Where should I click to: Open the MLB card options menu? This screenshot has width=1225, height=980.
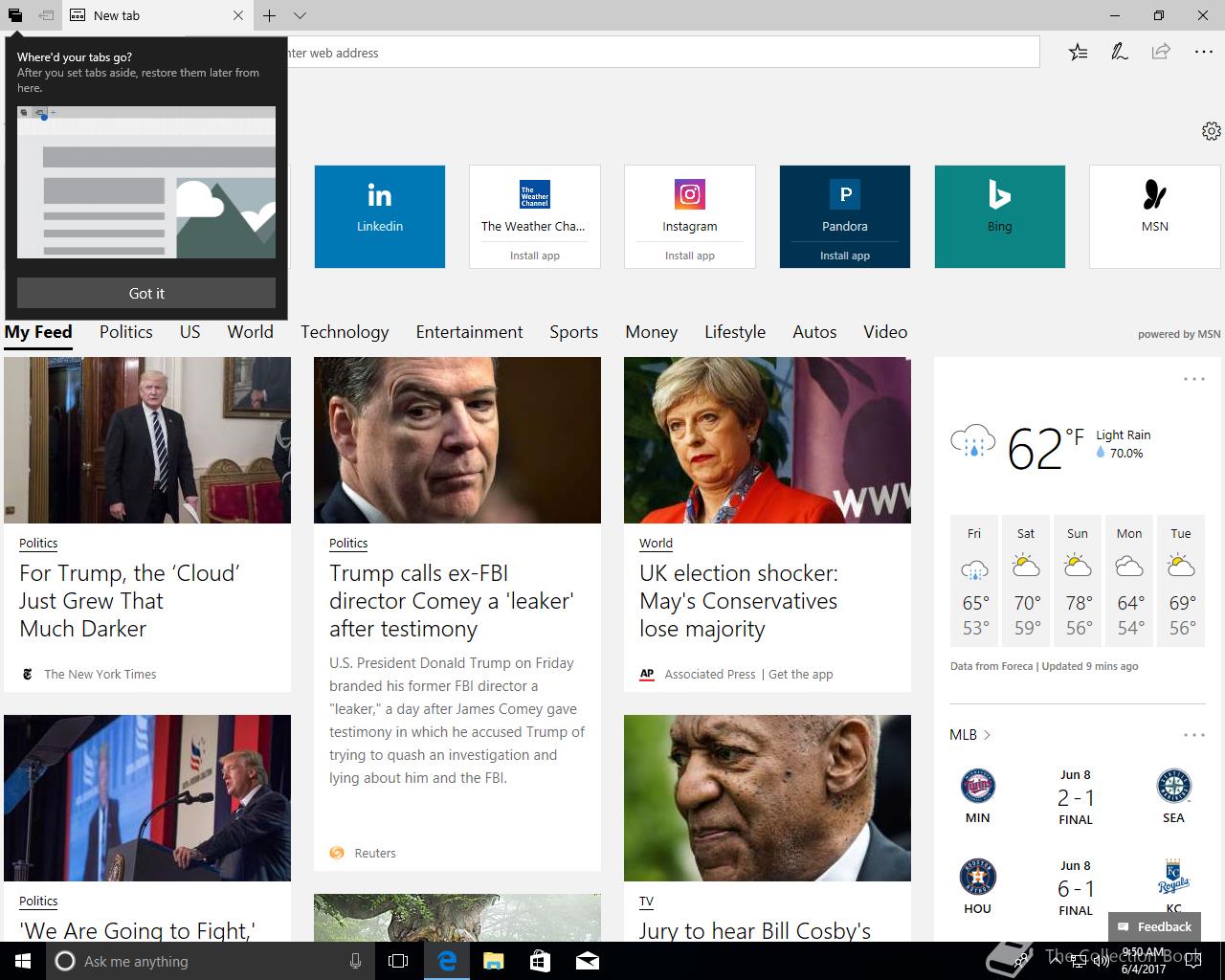click(x=1193, y=735)
